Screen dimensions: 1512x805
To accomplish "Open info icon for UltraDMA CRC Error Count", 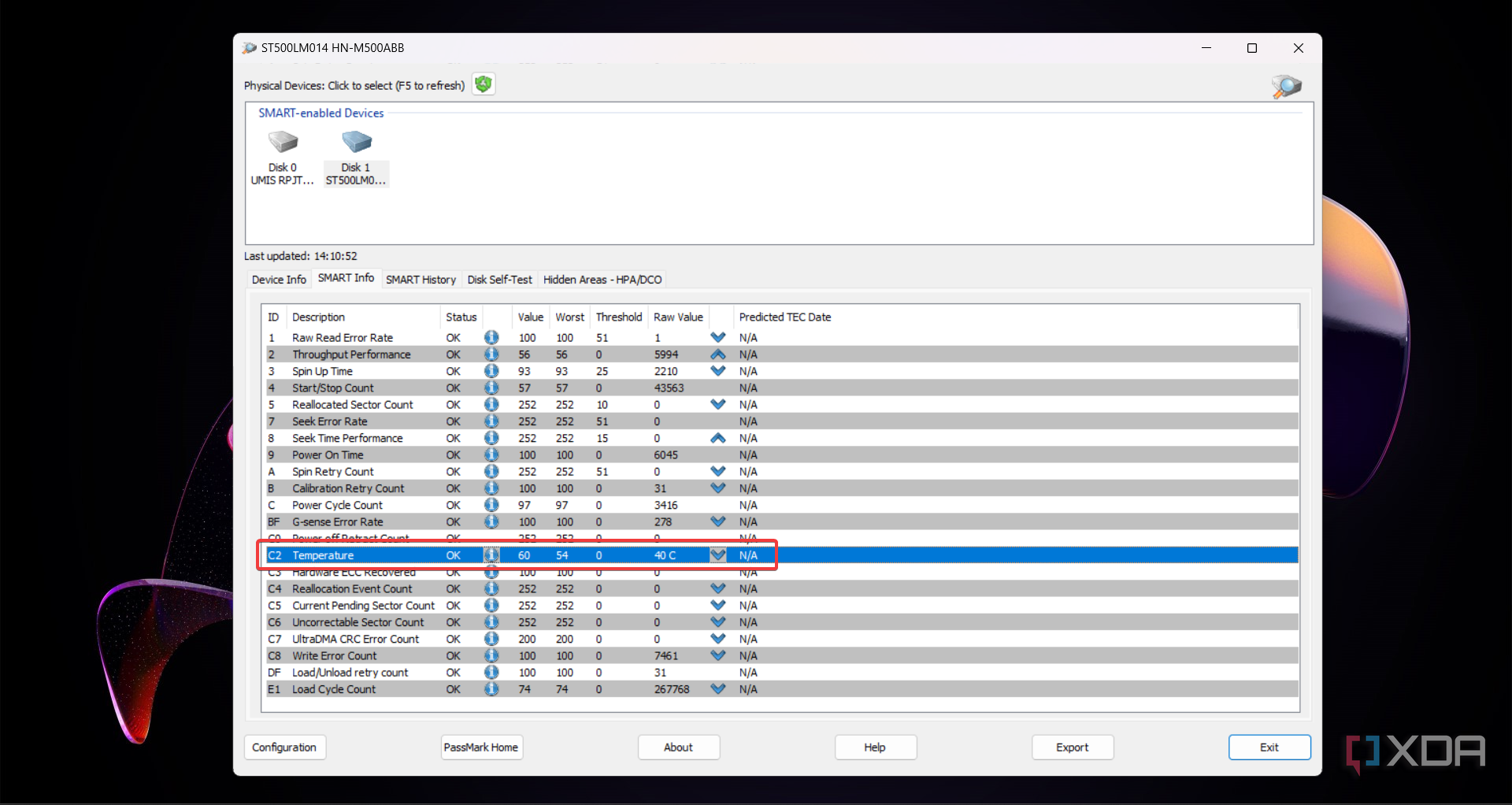I will pyautogui.click(x=491, y=639).
